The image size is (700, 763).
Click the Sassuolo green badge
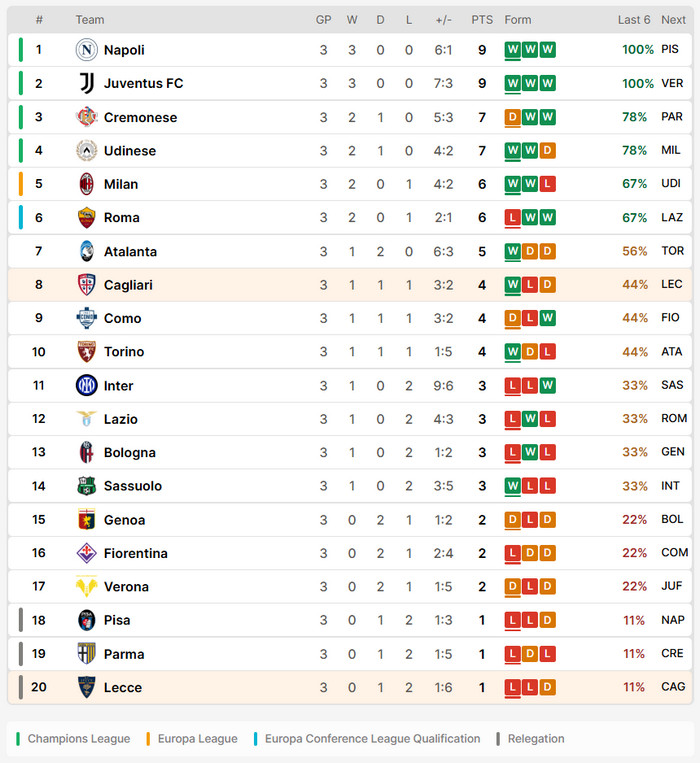coord(87,486)
